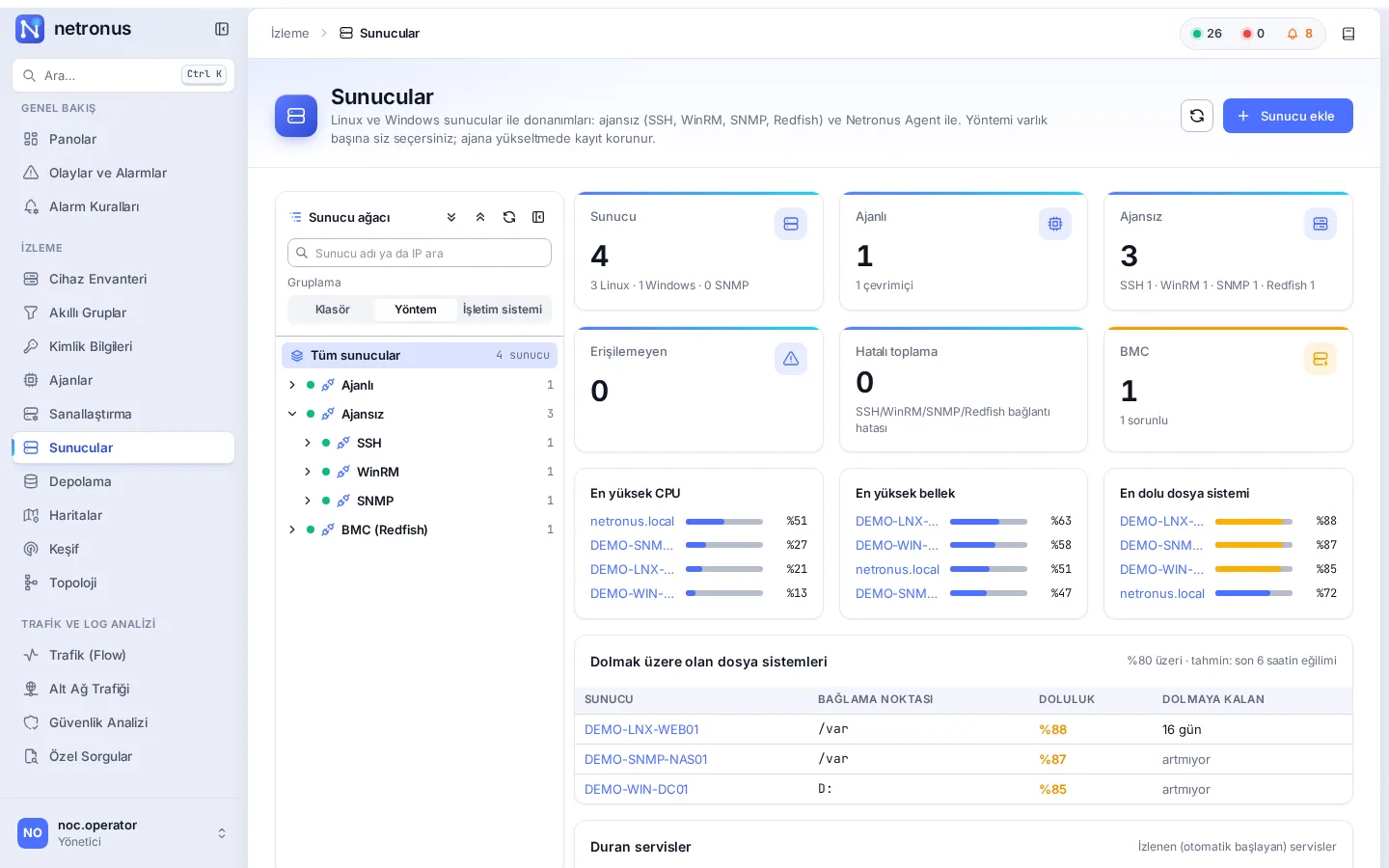Collapse the Ajansız tree node
The width and height of the screenshot is (1389, 868).
pos(292,414)
